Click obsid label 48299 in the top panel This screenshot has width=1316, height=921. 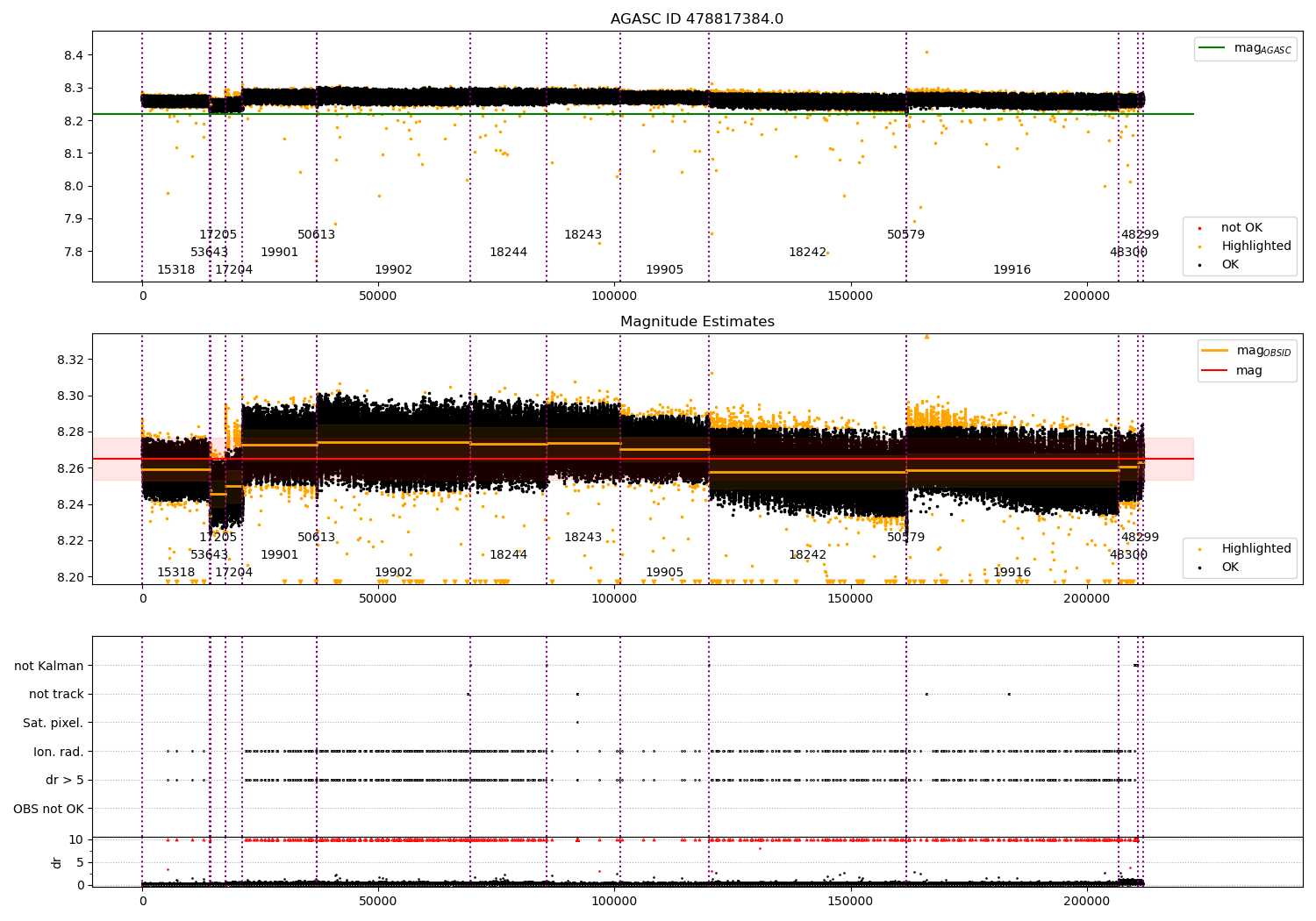point(1140,235)
